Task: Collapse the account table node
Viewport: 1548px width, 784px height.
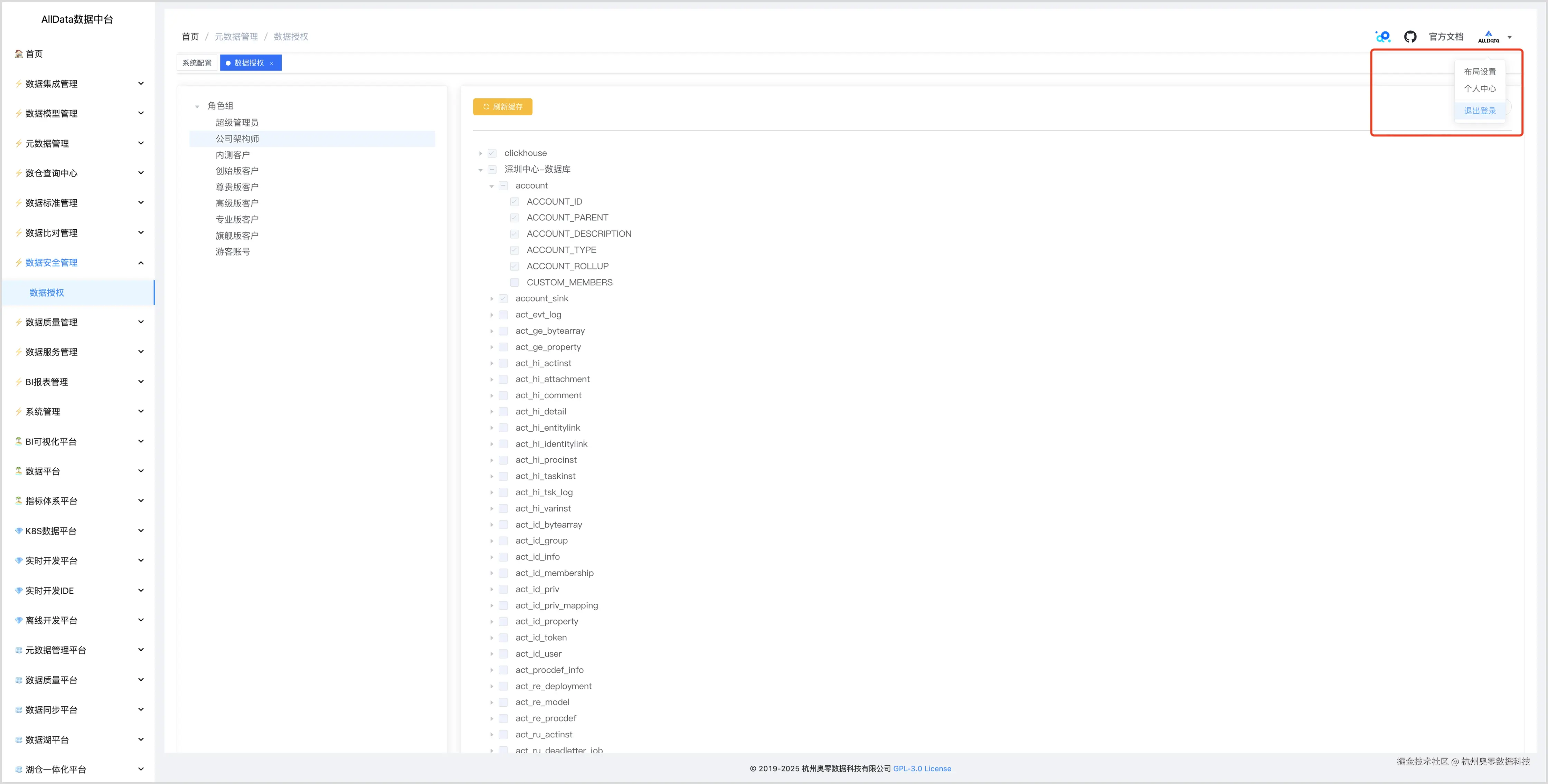Action: pos(492,186)
